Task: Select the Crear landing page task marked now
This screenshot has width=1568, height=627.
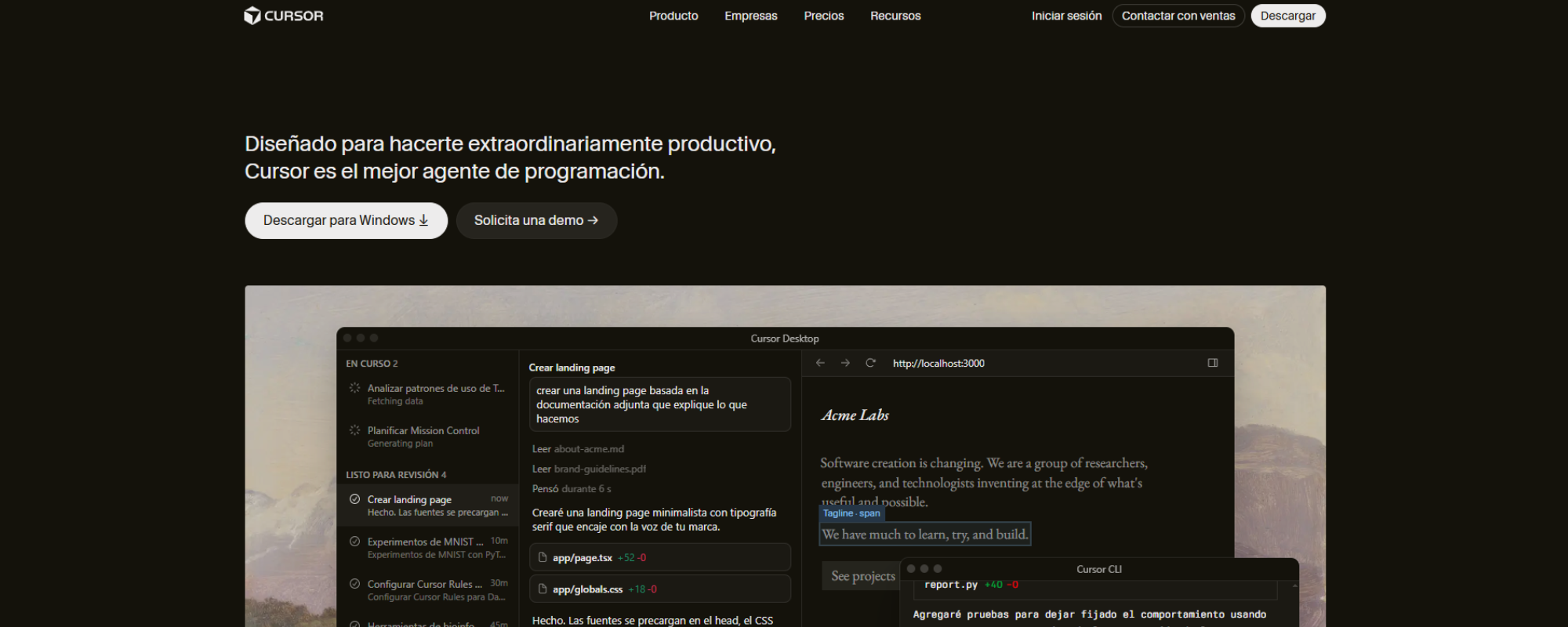Action: pyautogui.click(x=429, y=506)
